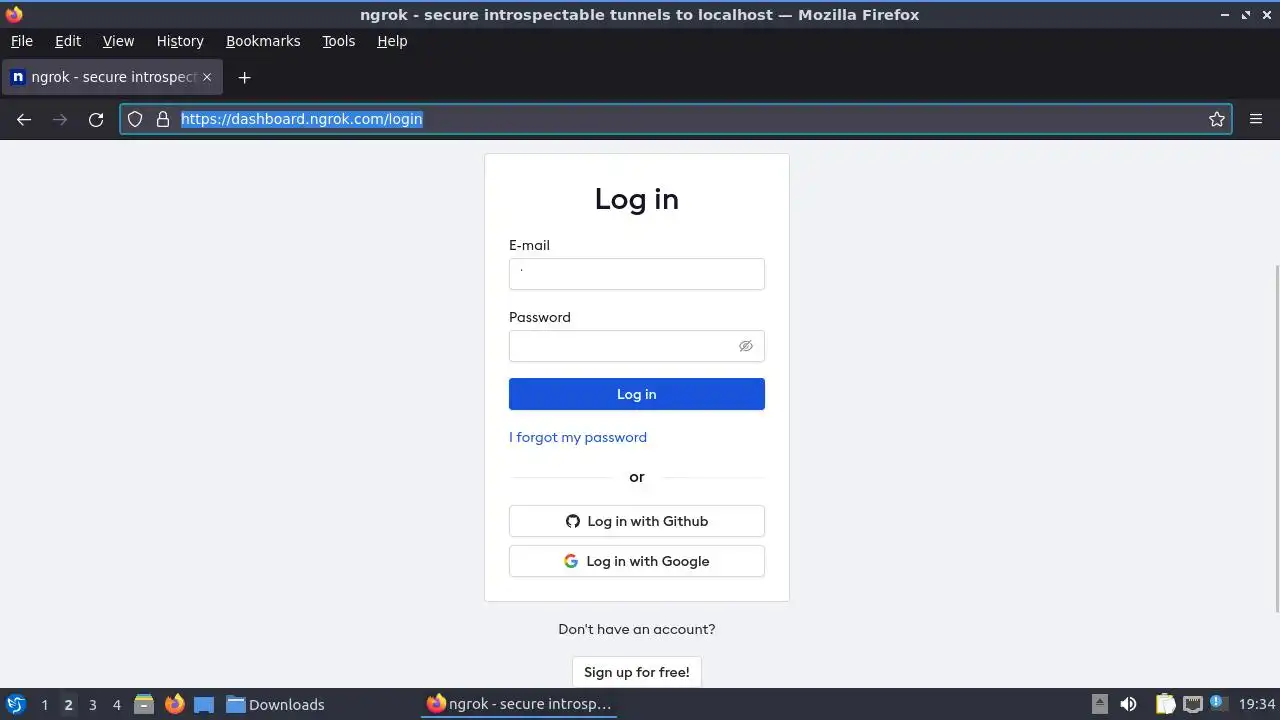Click Sign up for free! button

(x=637, y=672)
